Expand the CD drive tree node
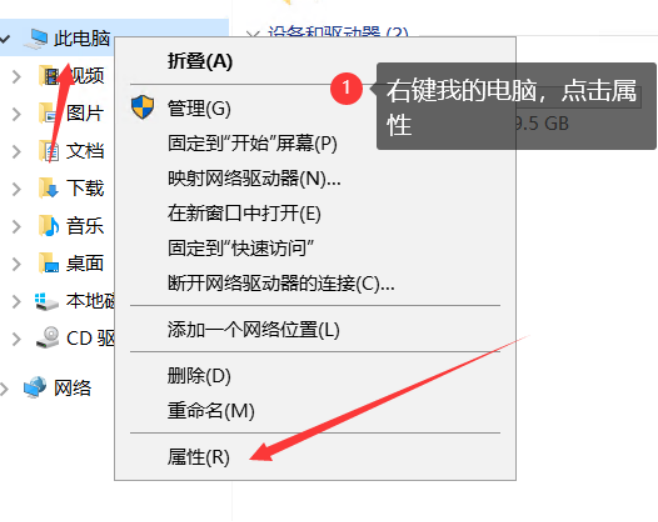The height and width of the screenshot is (522, 658). coord(16,339)
